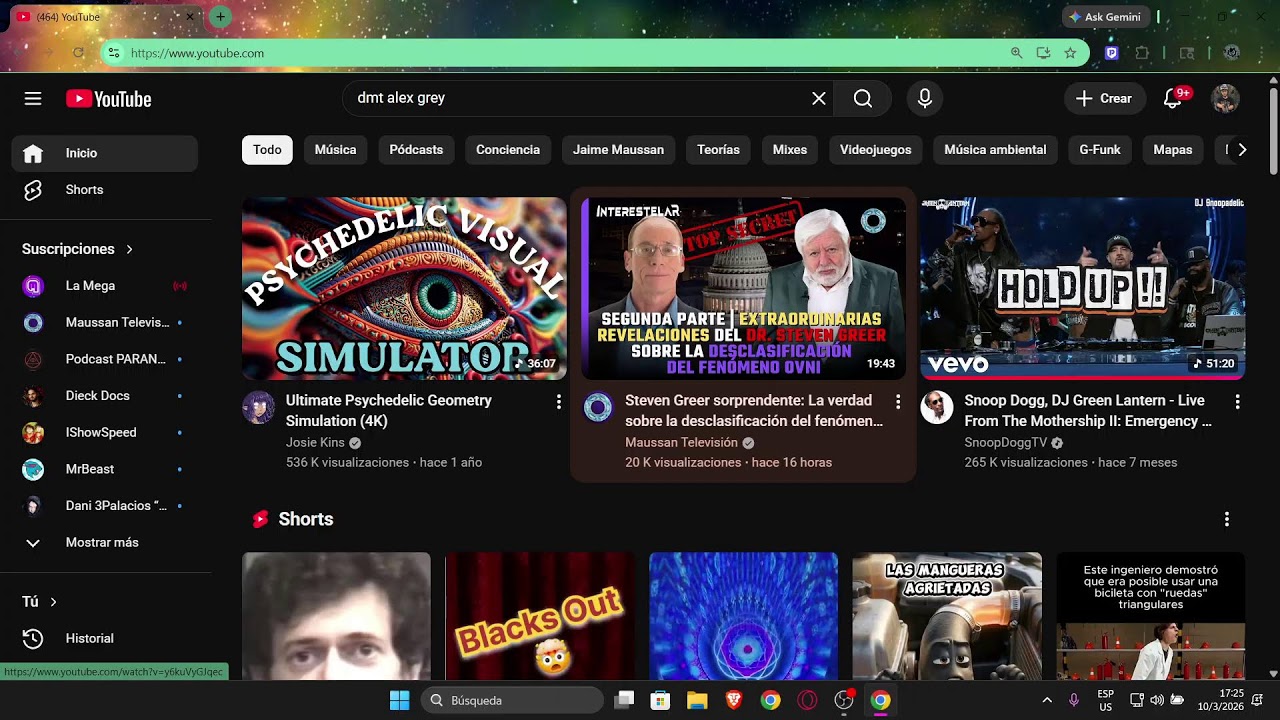Select the Videojuegos filter chip
The width and height of the screenshot is (1280, 720).
876,150
